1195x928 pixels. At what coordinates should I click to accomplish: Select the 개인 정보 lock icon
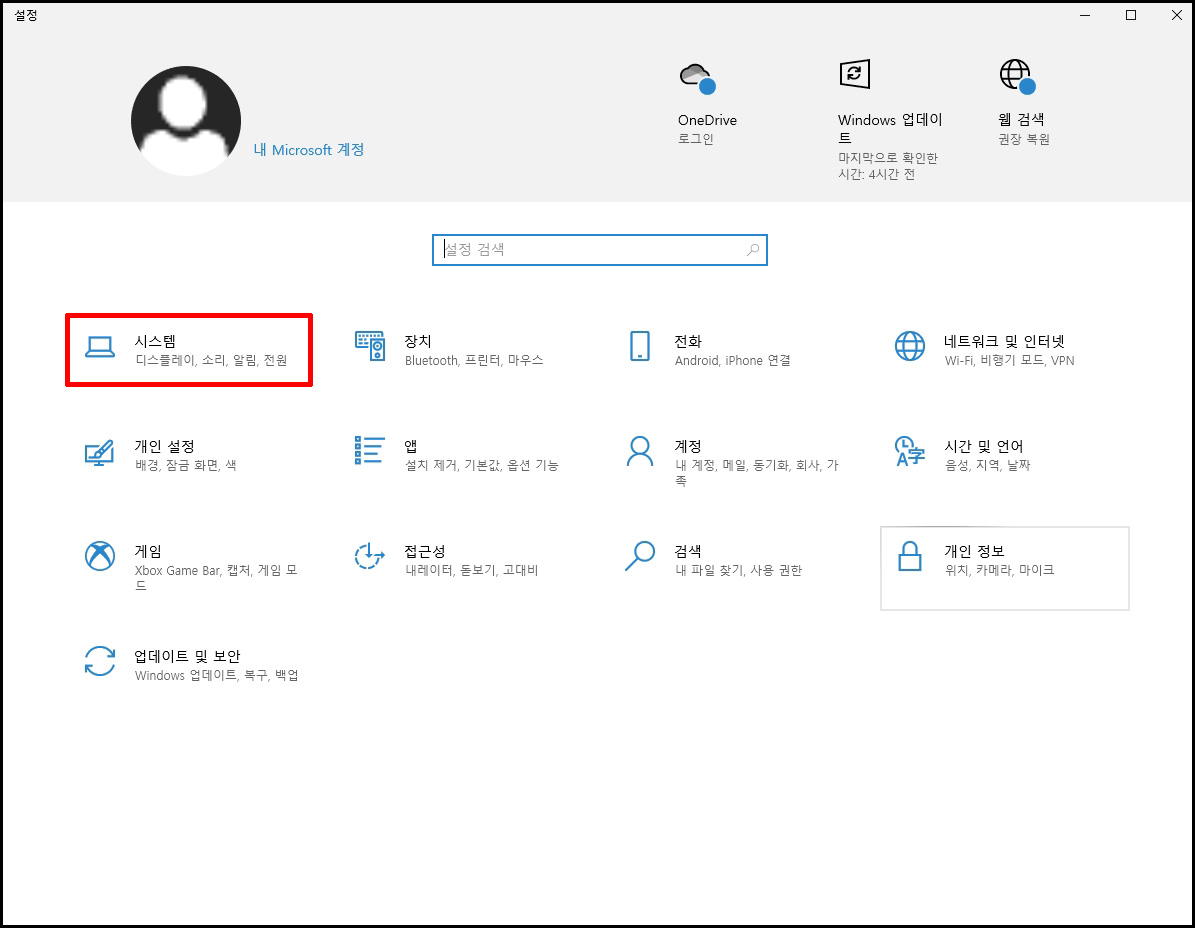click(910, 555)
